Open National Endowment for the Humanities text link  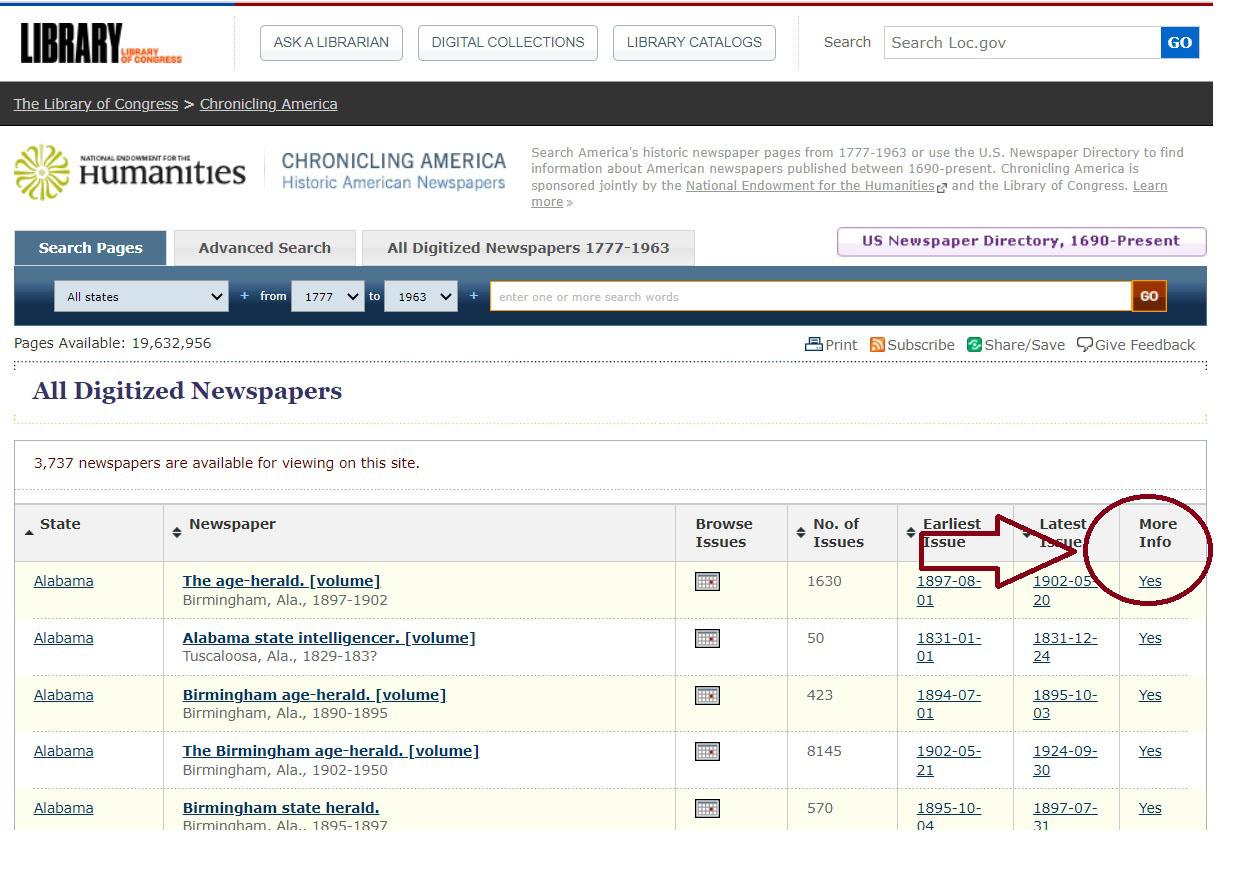click(x=810, y=185)
